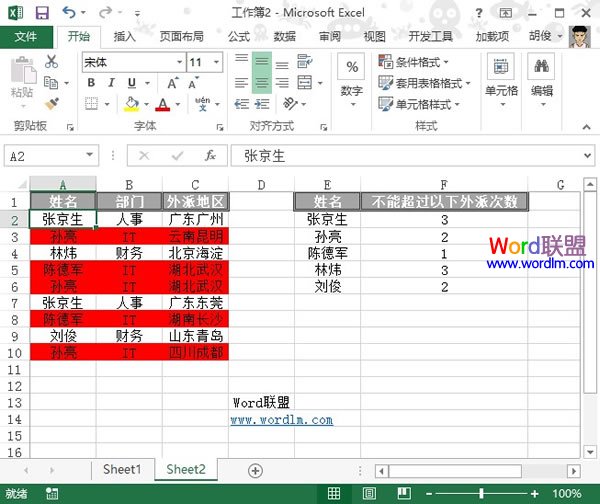This screenshot has height=504, width=600.
Task: Expand the Name Box dropdown arrow
Action: 90,155
